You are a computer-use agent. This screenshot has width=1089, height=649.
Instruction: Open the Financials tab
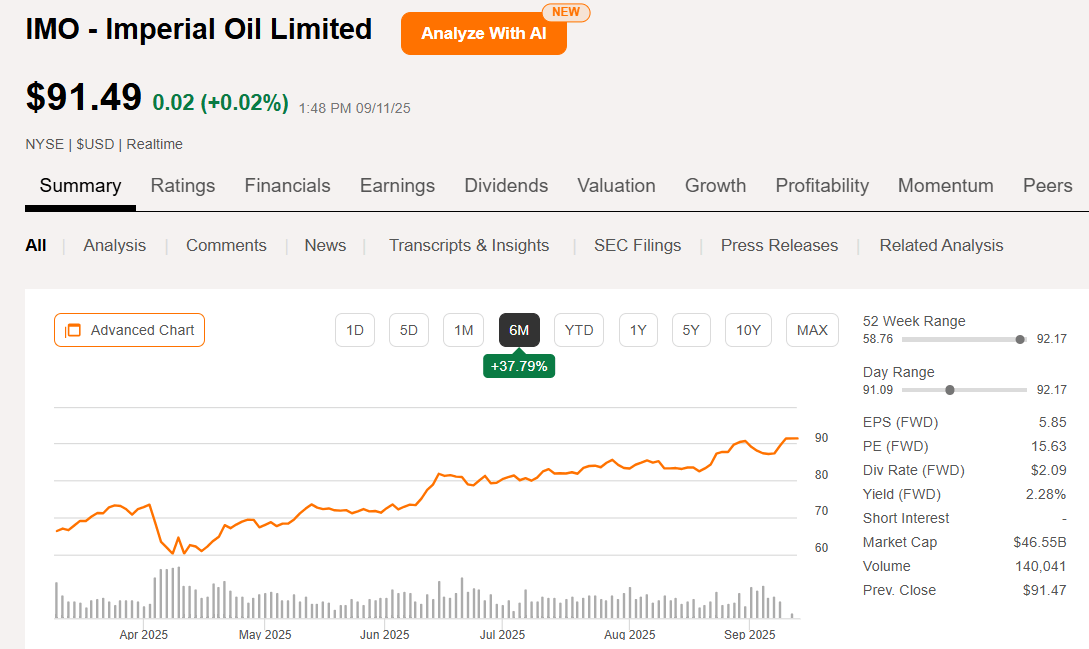coord(287,185)
